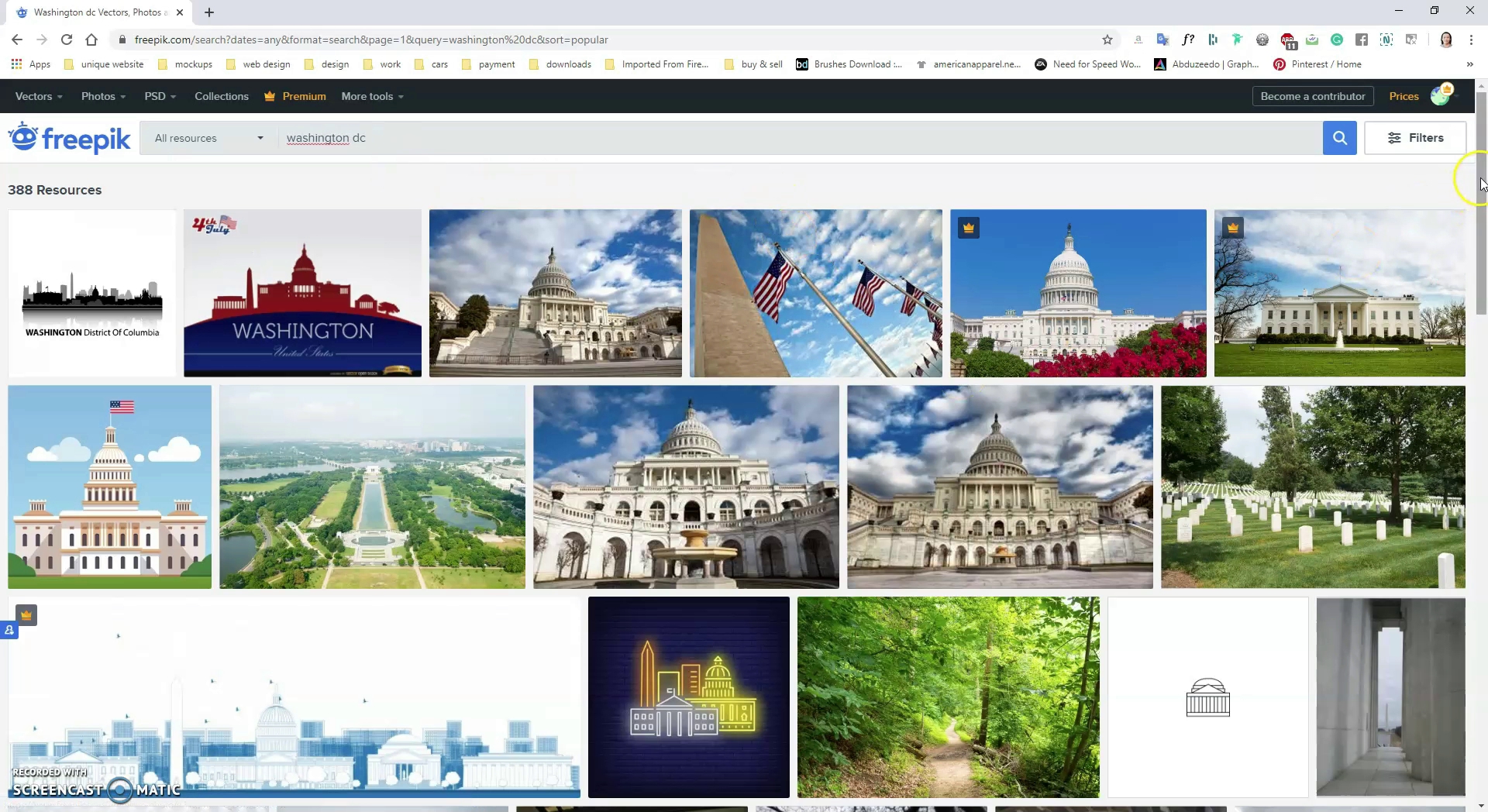Image resolution: width=1488 pixels, height=812 pixels.
Task: Expand the All resources dropdown
Action: [207, 137]
